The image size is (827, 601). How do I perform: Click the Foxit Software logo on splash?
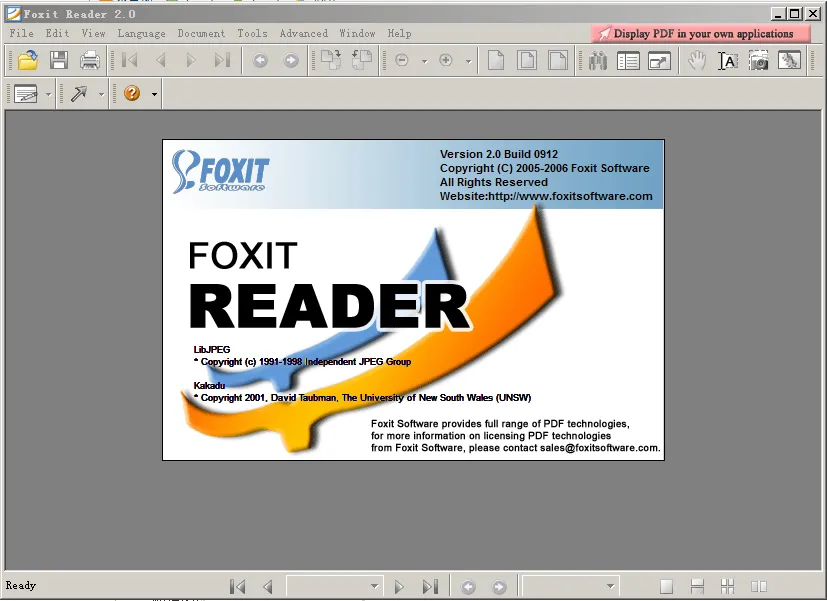pos(220,171)
